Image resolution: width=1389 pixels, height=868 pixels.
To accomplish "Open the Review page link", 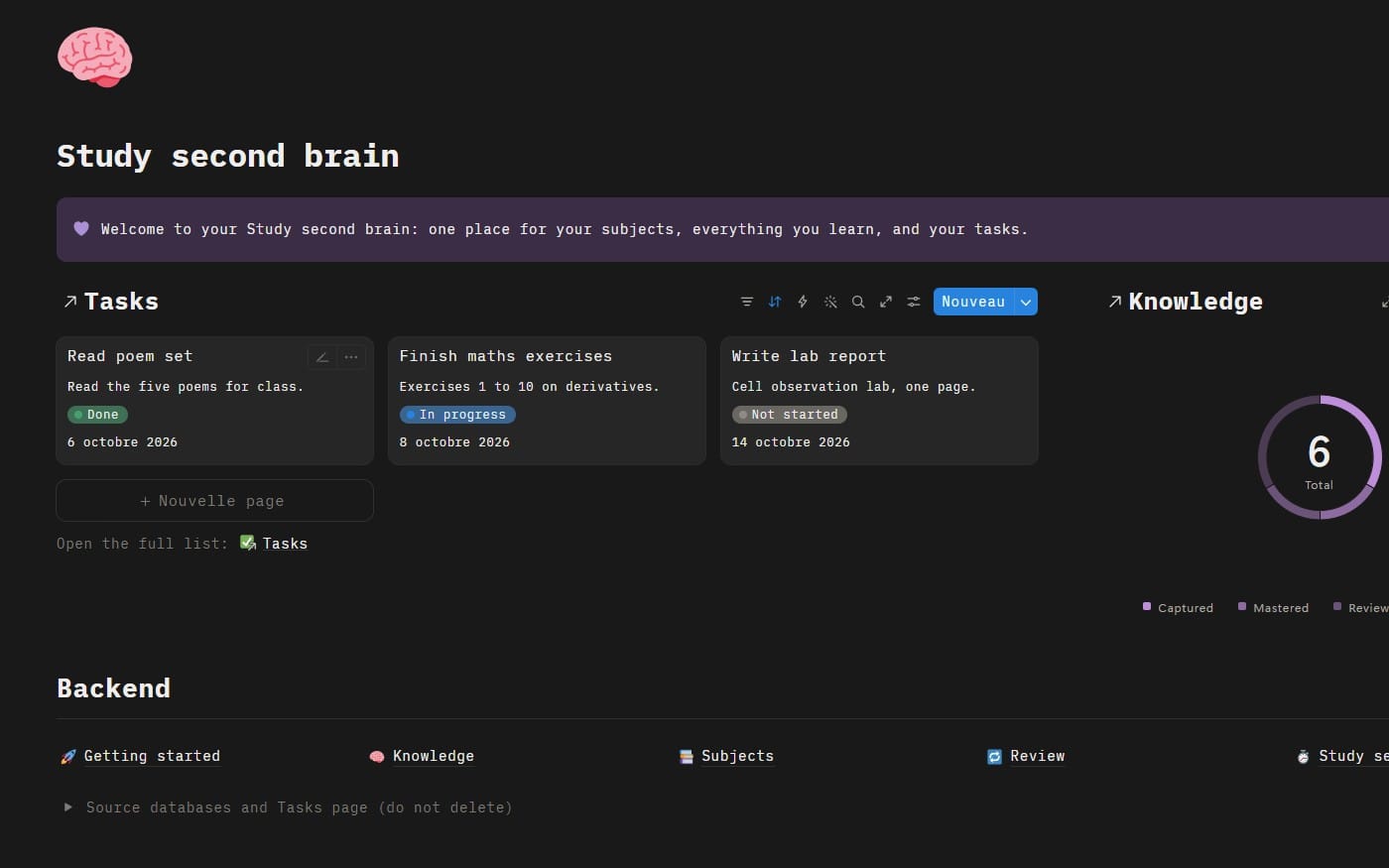I will (x=1038, y=756).
